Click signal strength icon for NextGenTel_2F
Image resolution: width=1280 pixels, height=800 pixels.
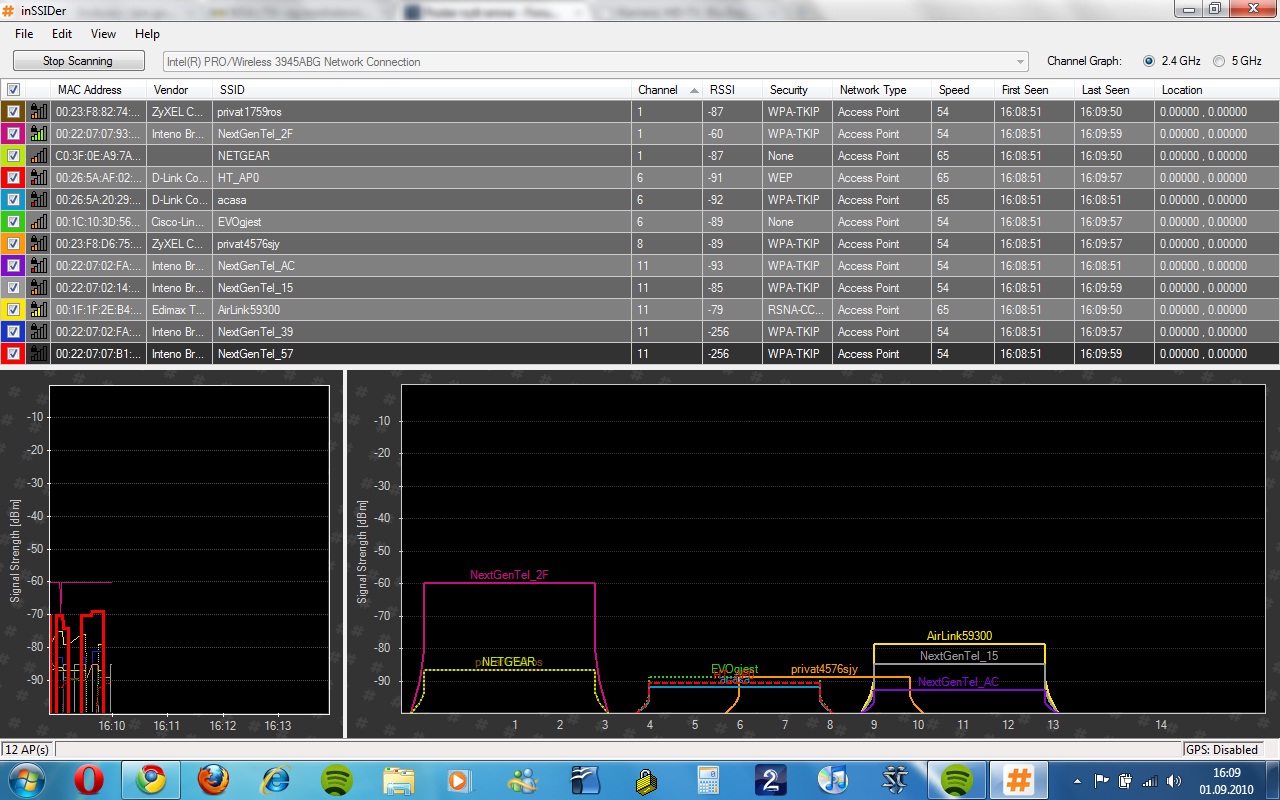(x=39, y=134)
